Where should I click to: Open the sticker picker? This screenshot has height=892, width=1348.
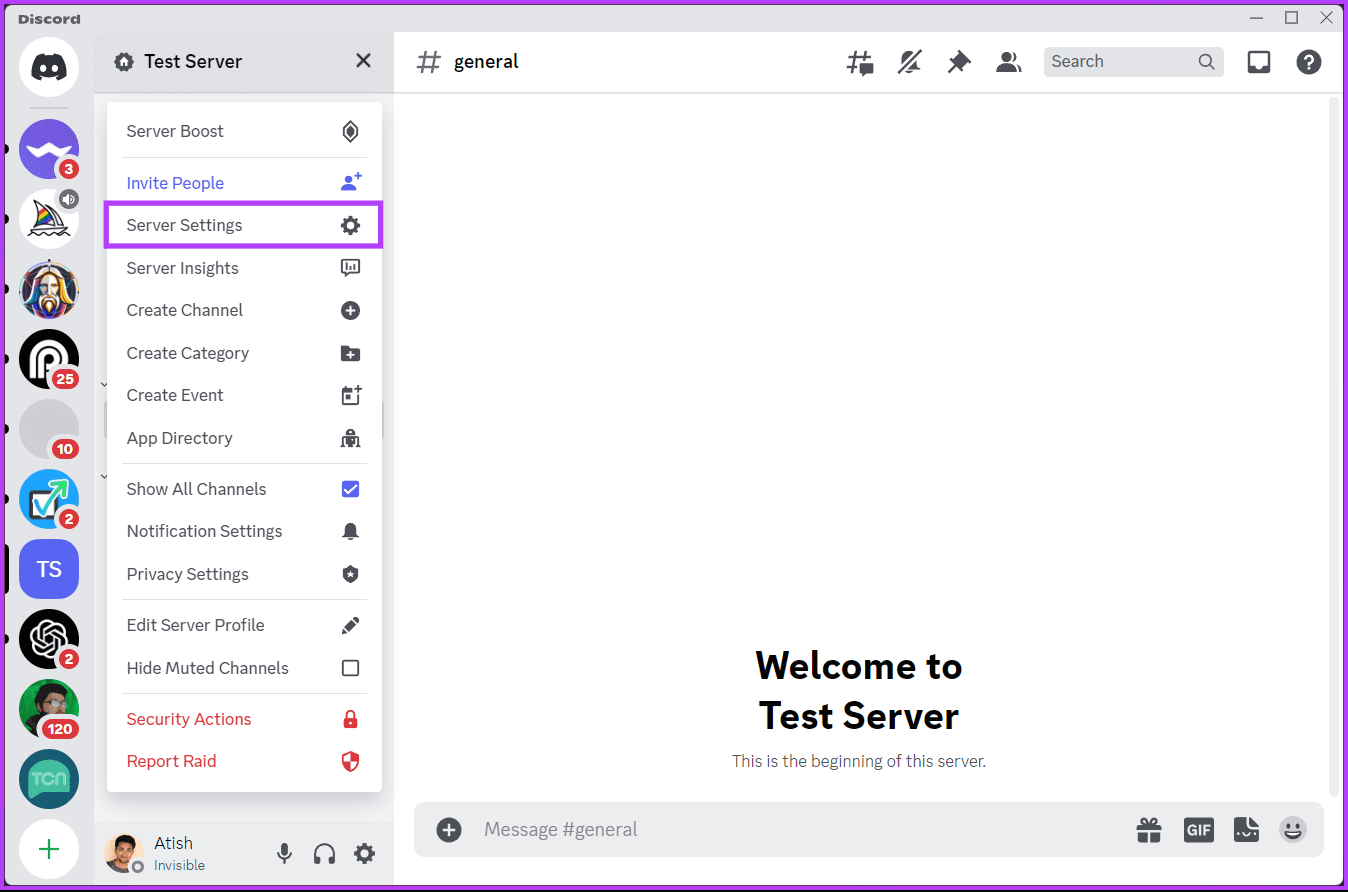(1246, 829)
